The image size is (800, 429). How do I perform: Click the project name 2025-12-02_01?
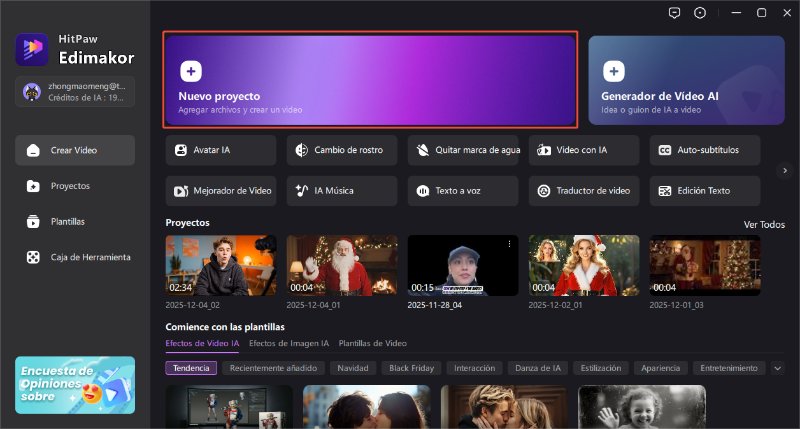pyautogui.click(x=555, y=305)
